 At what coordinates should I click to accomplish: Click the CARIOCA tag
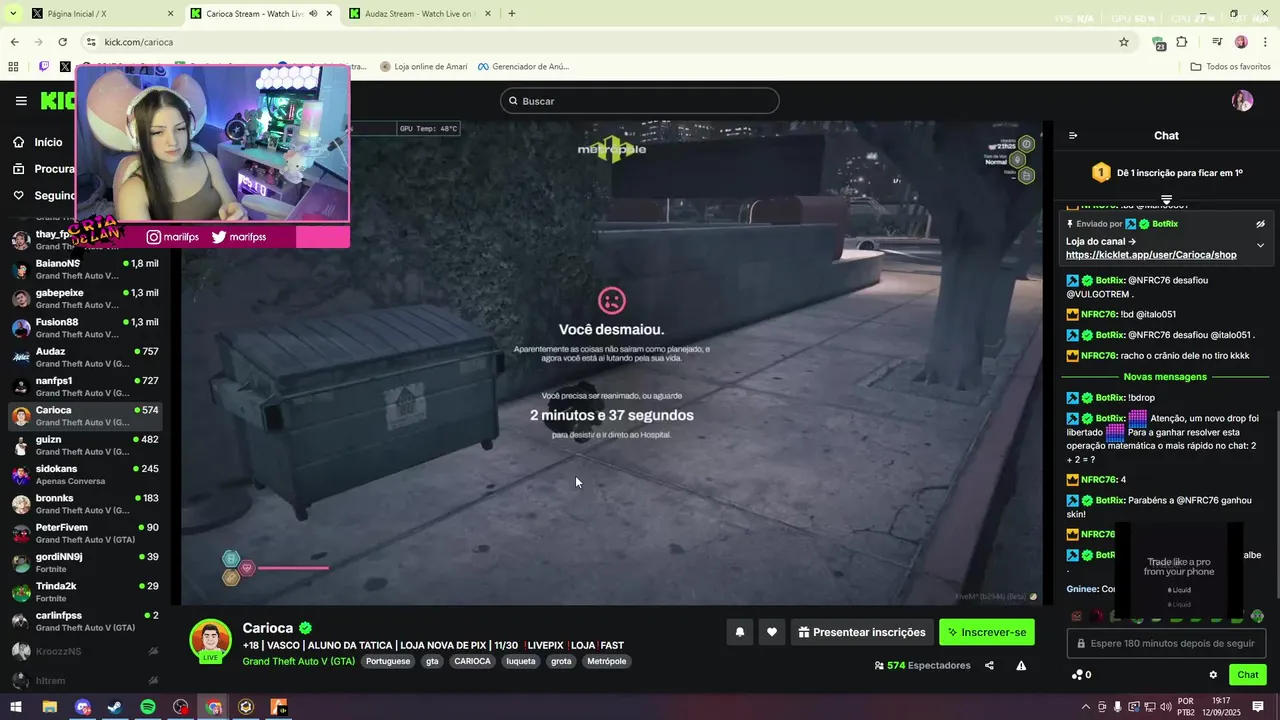(472, 662)
